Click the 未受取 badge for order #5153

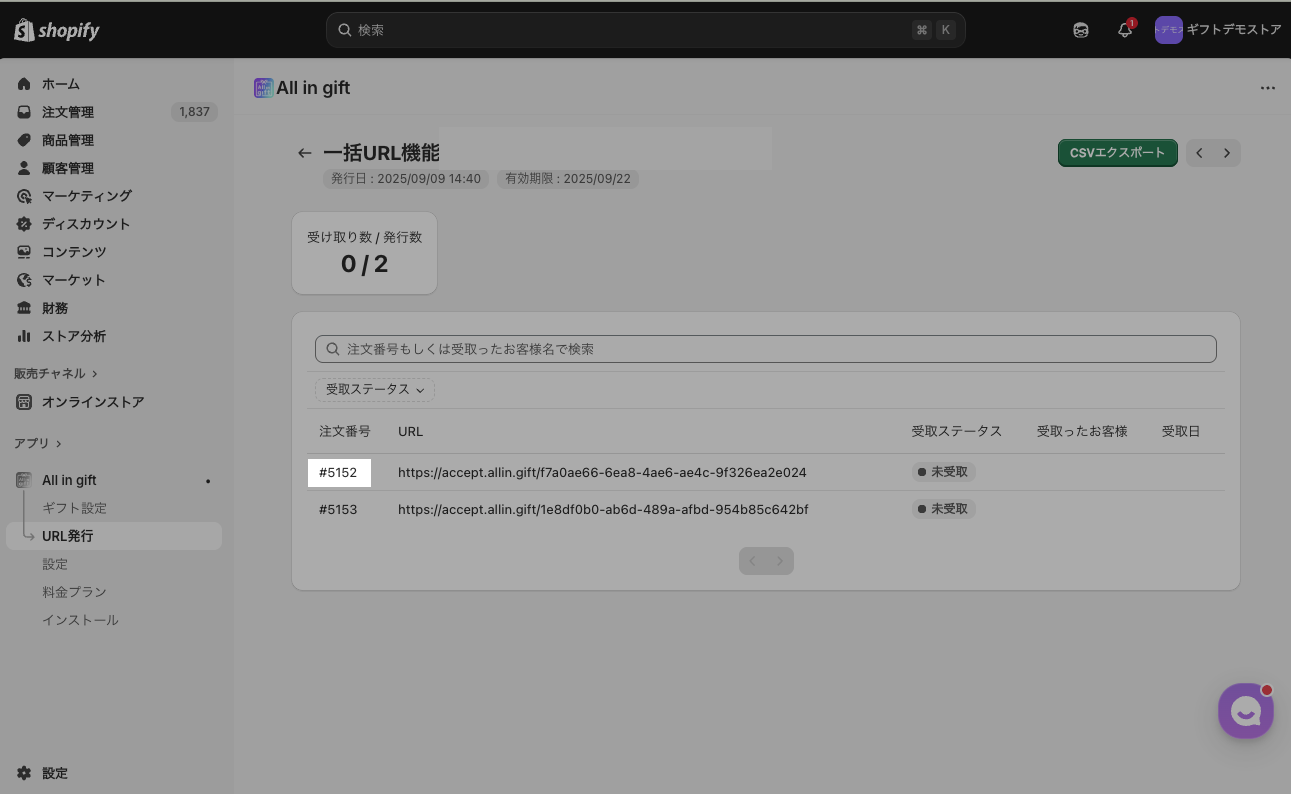[x=943, y=509]
